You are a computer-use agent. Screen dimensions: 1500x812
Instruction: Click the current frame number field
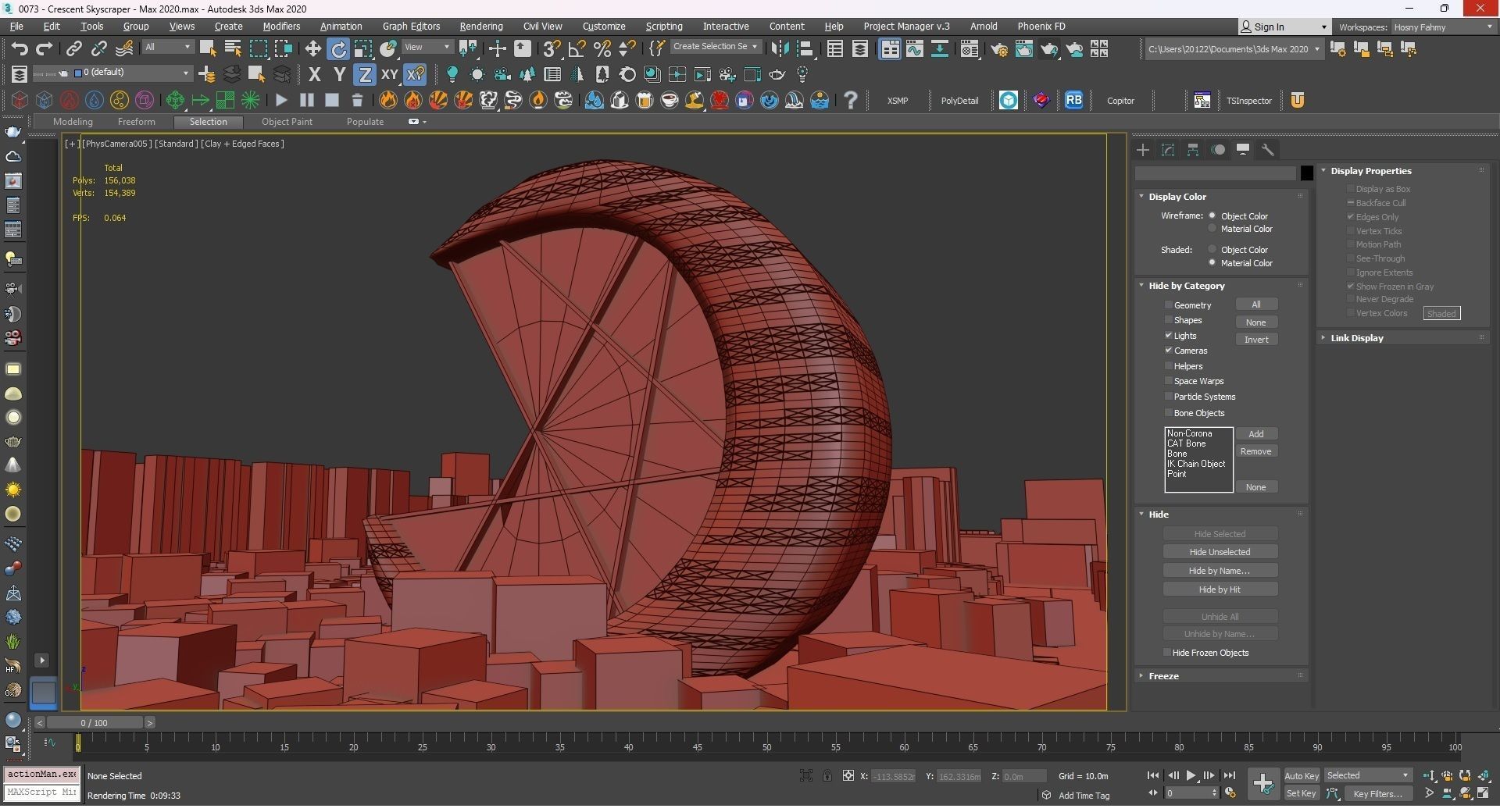pos(1187,793)
